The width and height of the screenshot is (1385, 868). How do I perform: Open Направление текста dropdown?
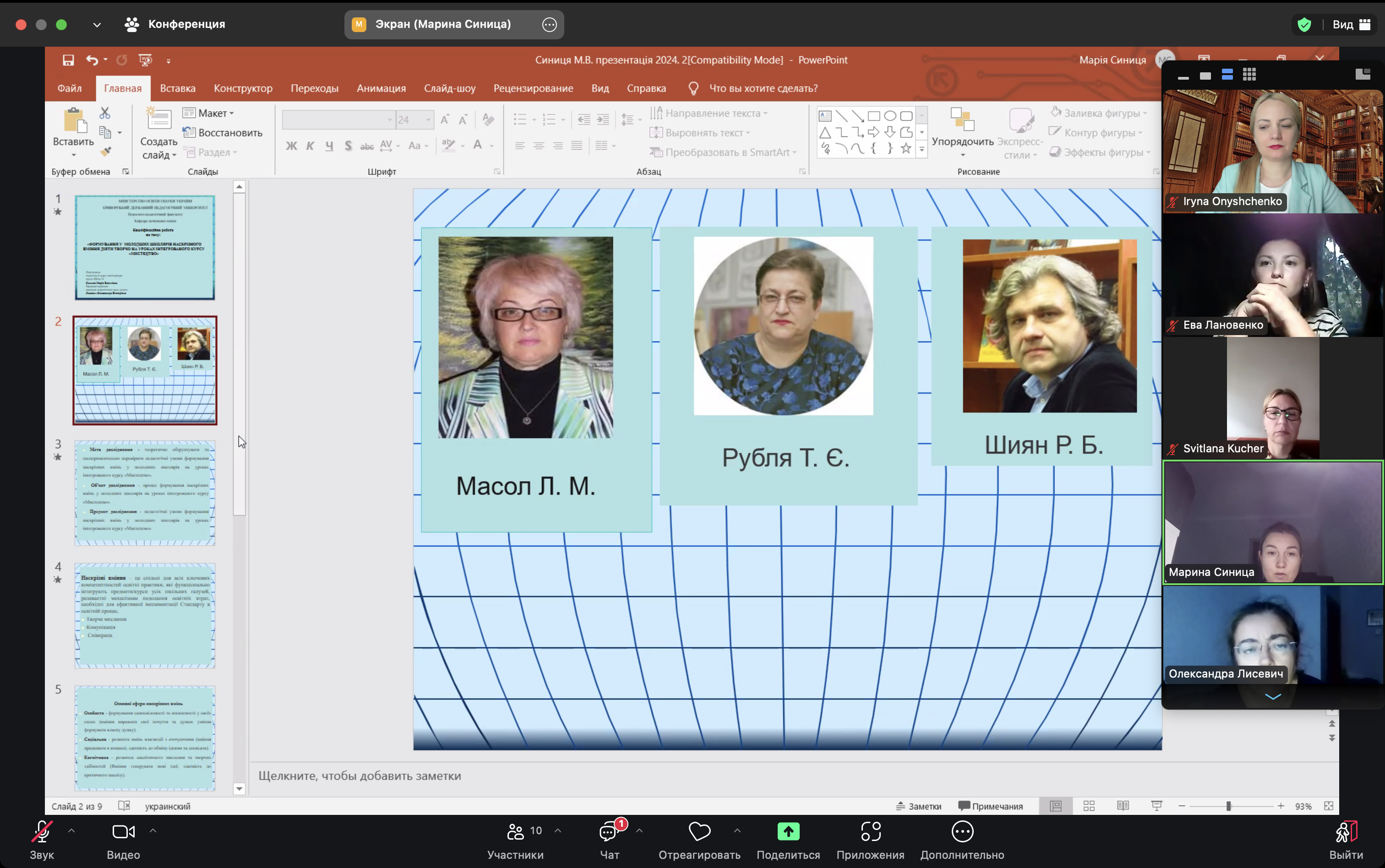point(709,113)
